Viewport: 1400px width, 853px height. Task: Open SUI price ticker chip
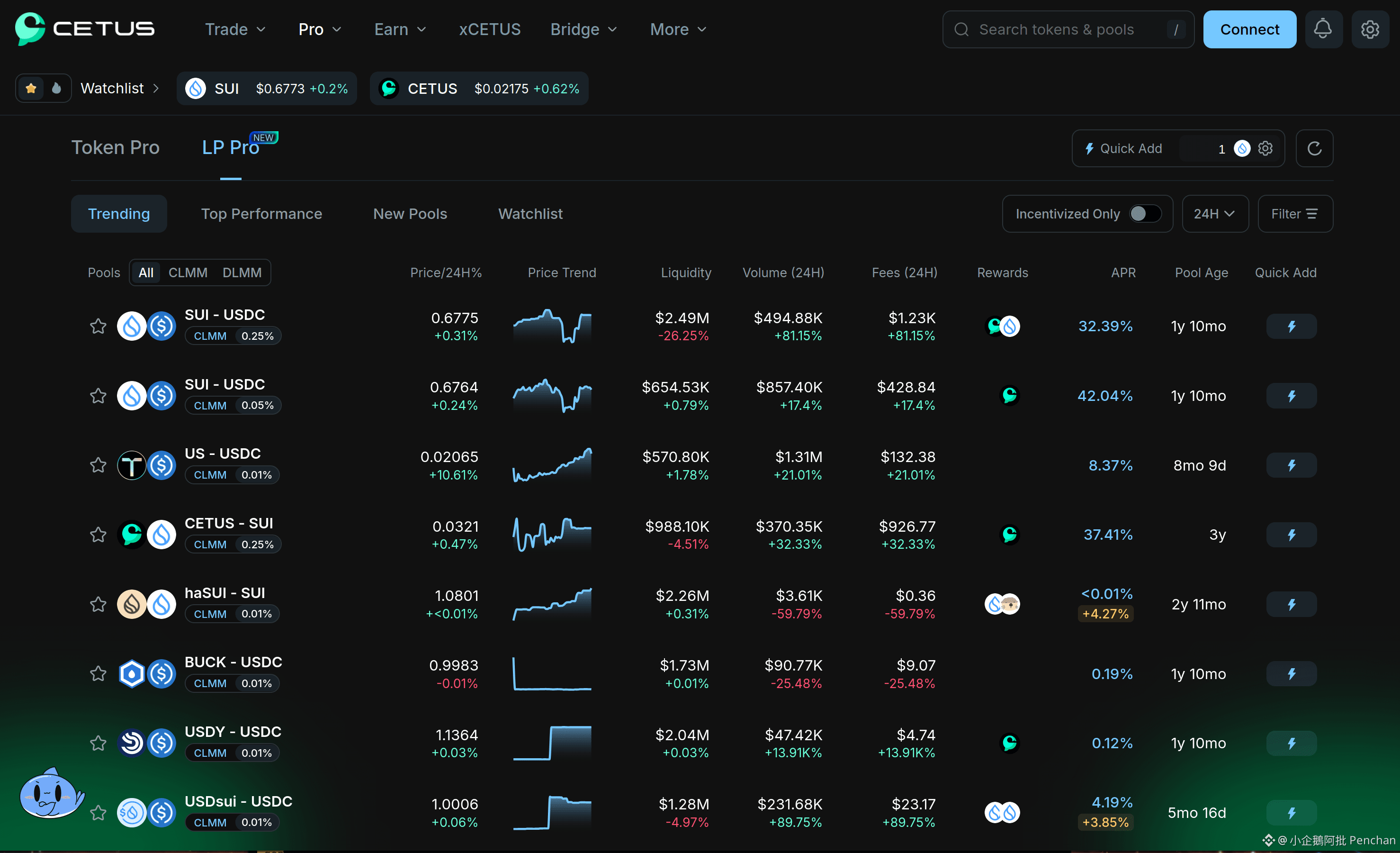(267, 88)
